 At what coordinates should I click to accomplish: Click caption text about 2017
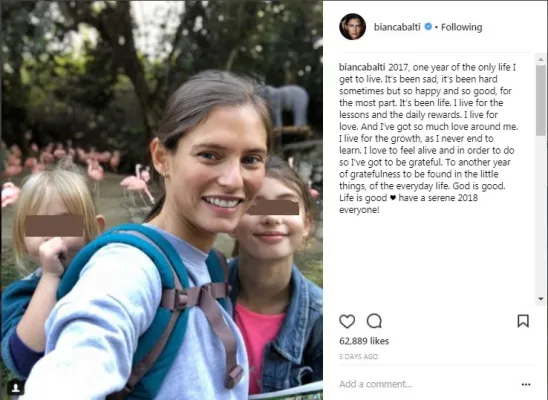click(427, 138)
